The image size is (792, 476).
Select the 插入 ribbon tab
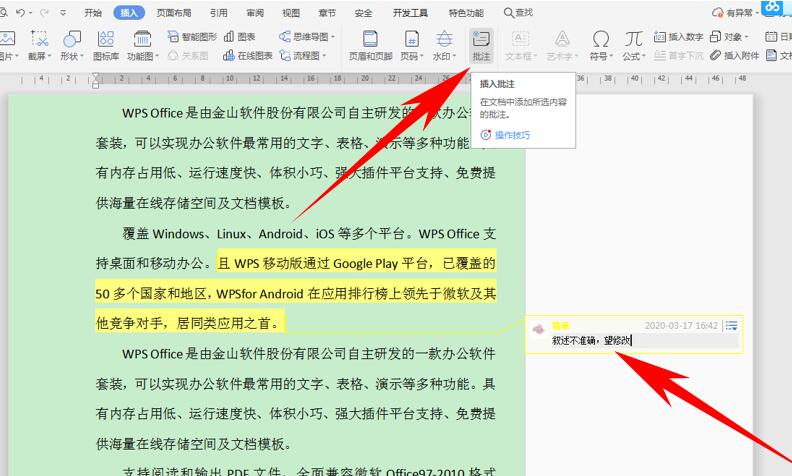(x=129, y=13)
